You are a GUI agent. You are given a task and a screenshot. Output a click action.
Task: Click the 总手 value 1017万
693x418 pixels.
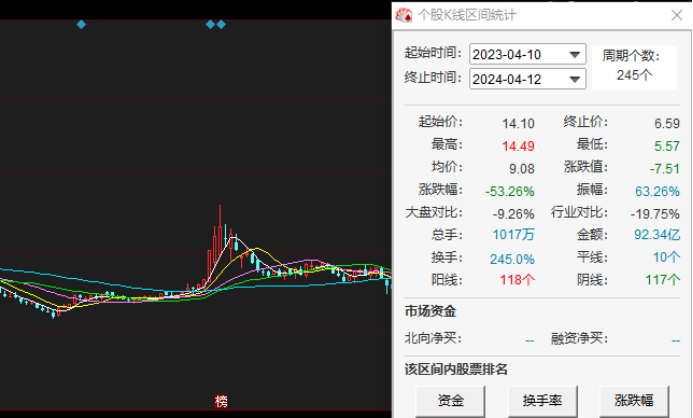click(x=513, y=235)
